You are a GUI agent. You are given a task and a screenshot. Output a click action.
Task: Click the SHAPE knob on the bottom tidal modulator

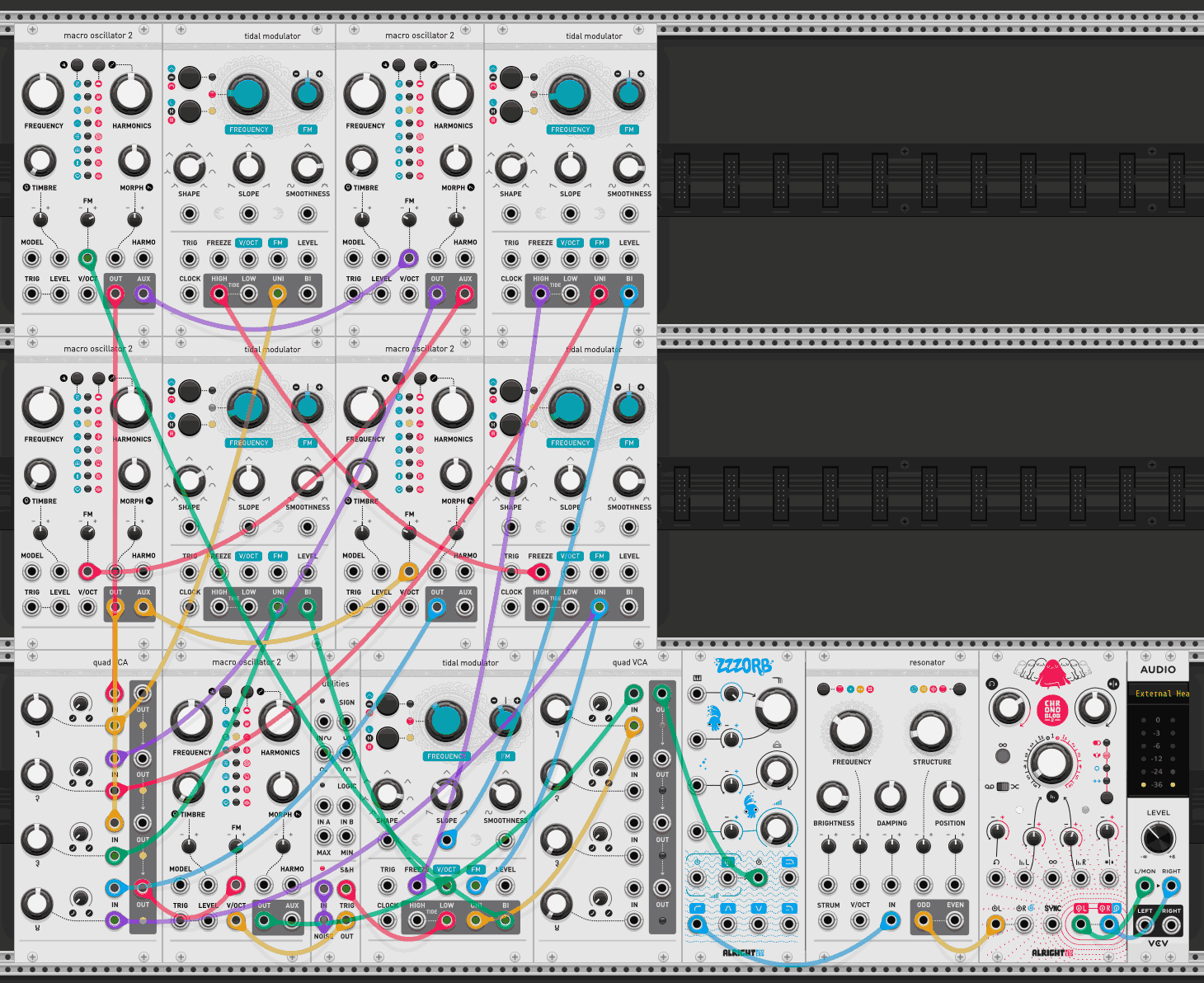click(x=387, y=794)
